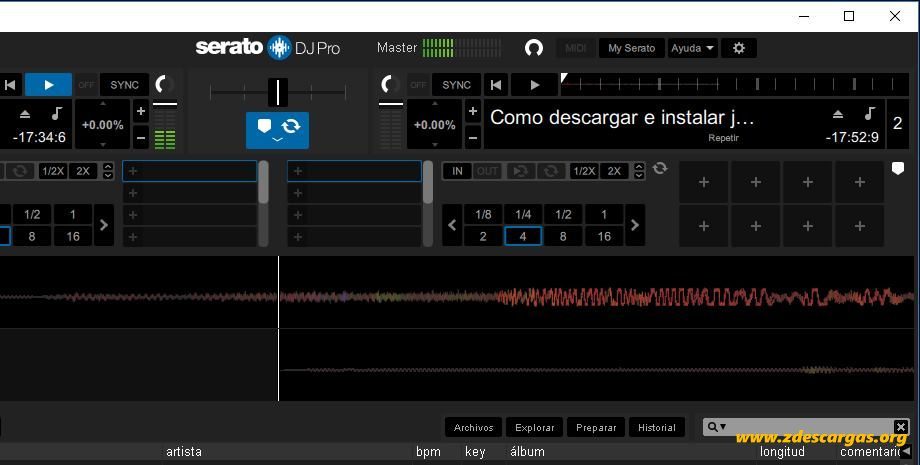
Task: Toggle the MIDI button
Action: 576,48
